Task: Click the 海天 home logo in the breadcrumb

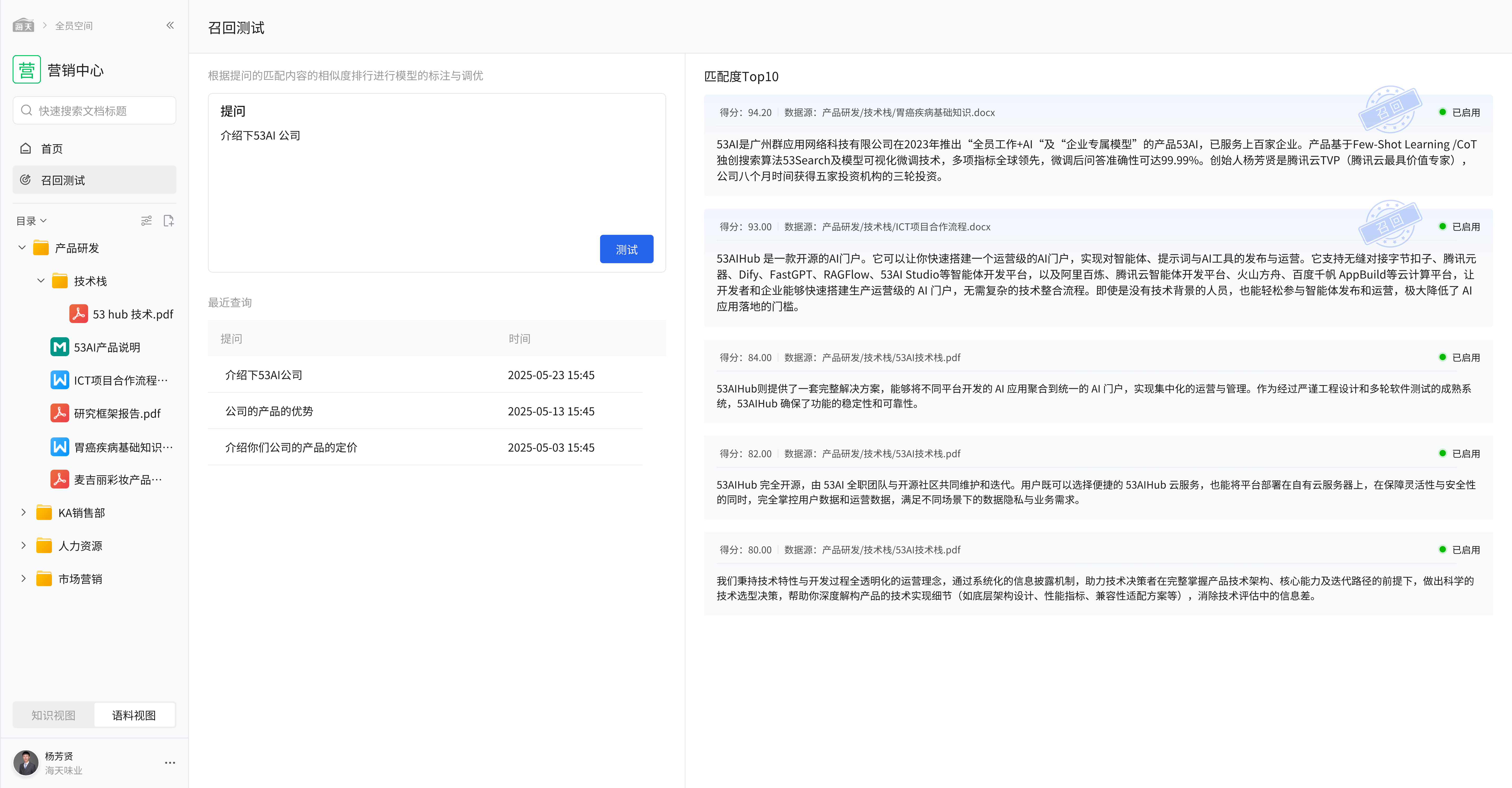Action: pyautogui.click(x=23, y=25)
